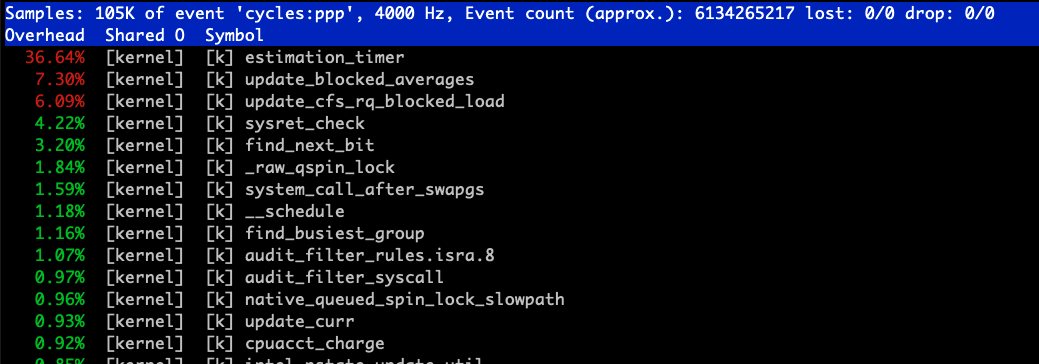Click the 4.22% overhead value

coord(60,123)
